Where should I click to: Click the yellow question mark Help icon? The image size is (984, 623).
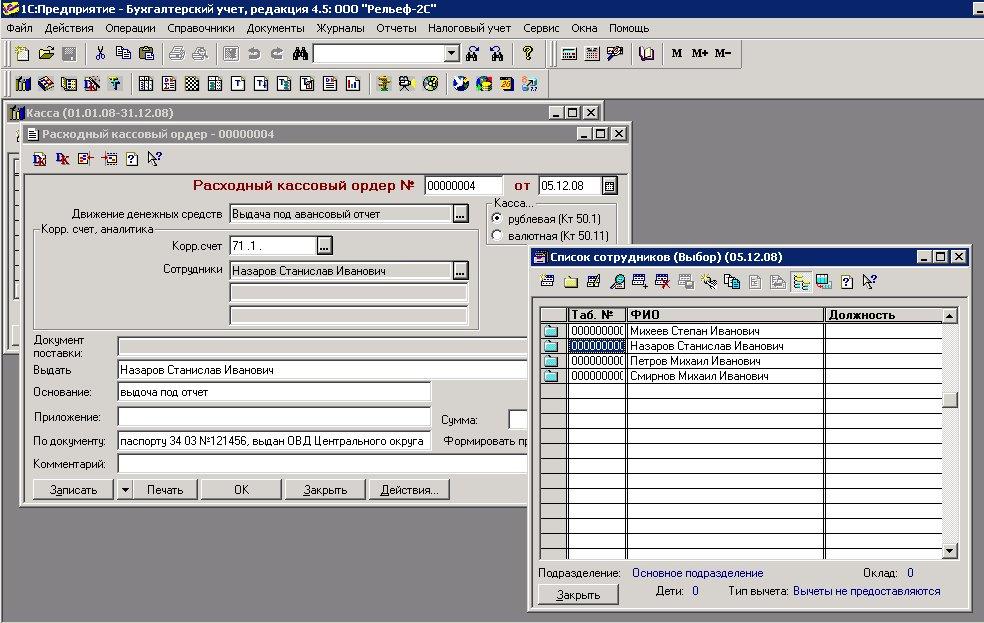click(x=528, y=54)
